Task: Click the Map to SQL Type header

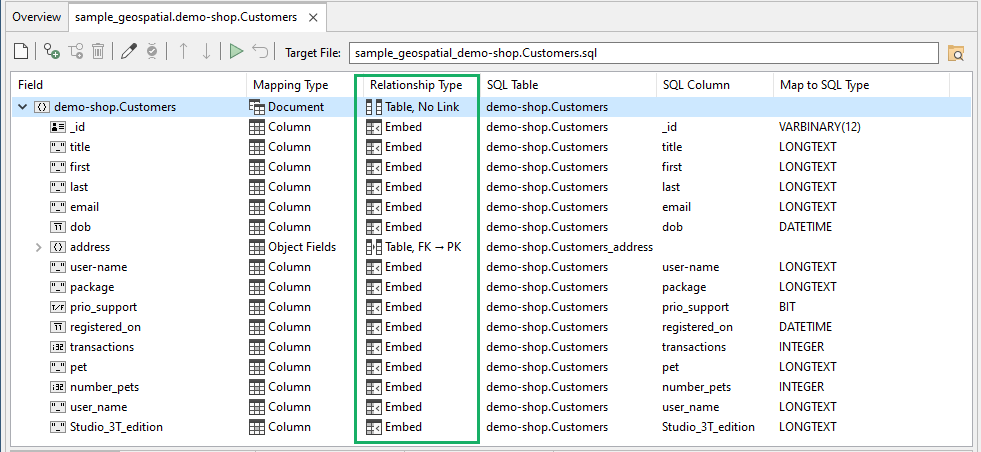Action: (823, 85)
